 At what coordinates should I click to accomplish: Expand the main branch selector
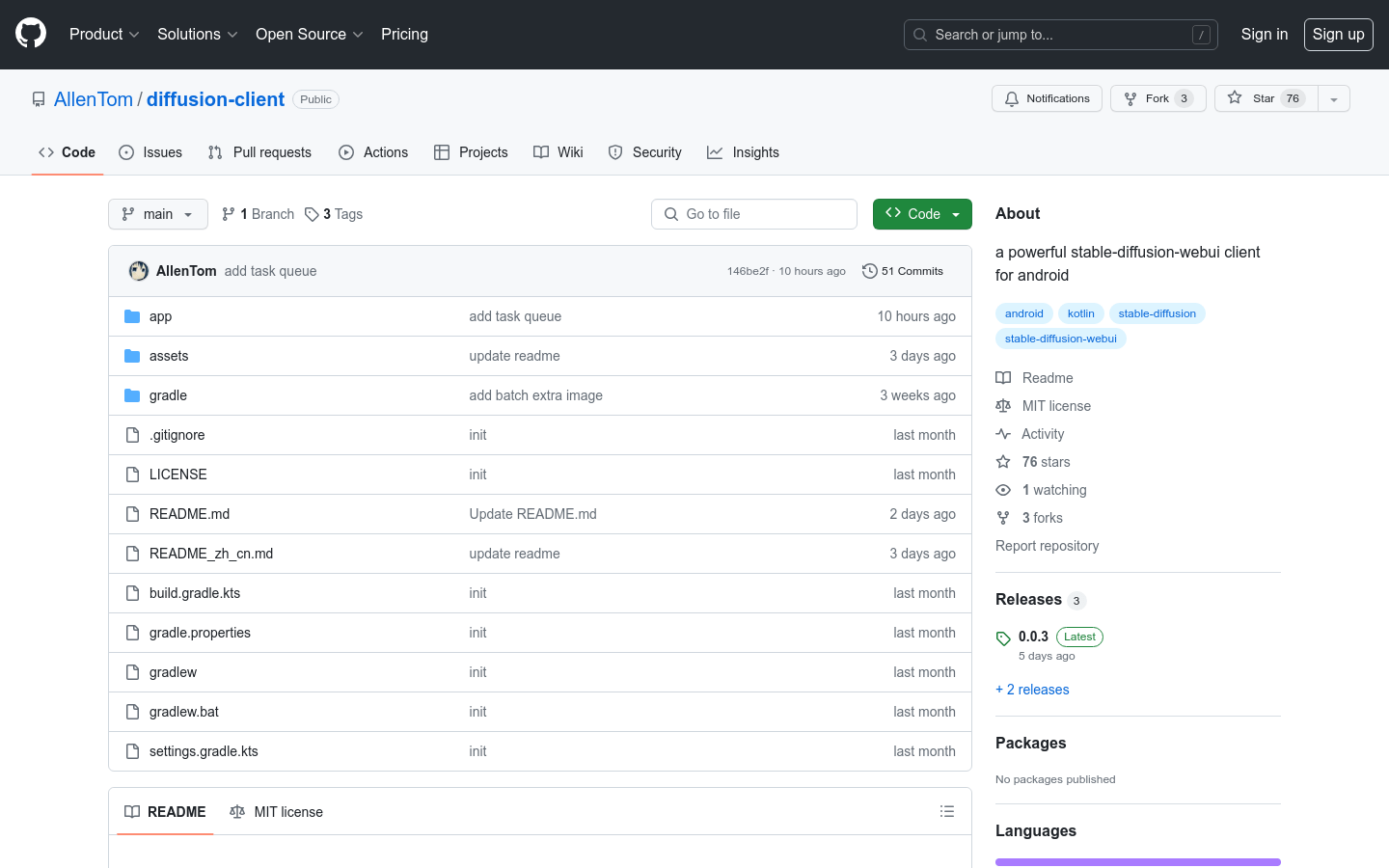pyautogui.click(x=158, y=214)
